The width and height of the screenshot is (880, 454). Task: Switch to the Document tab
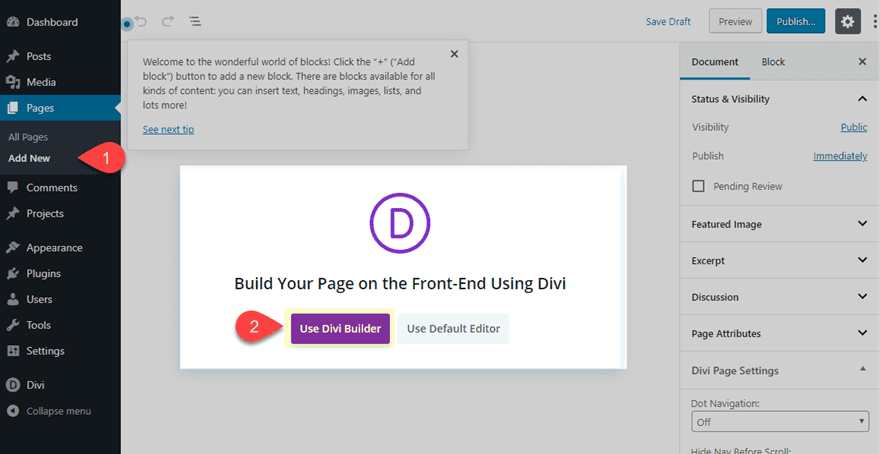point(715,62)
